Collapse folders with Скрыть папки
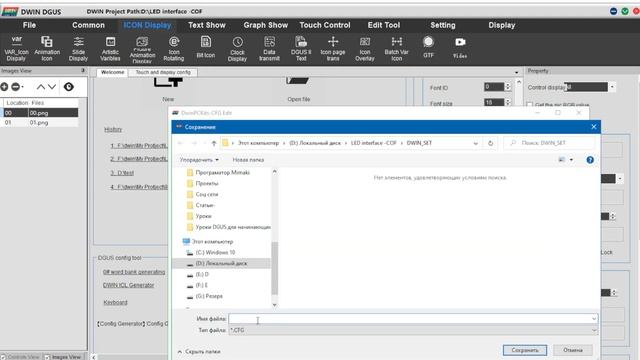The height and width of the screenshot is (360, 640). pyautogui.click(x=199, y=351)
